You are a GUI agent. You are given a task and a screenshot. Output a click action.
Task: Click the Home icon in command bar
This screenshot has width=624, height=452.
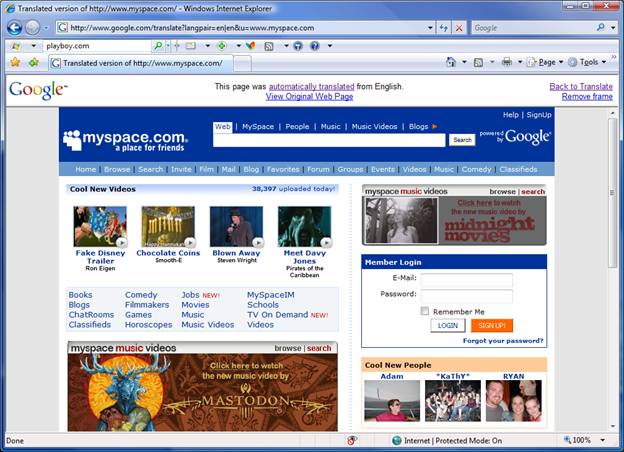tap(452, 62)
